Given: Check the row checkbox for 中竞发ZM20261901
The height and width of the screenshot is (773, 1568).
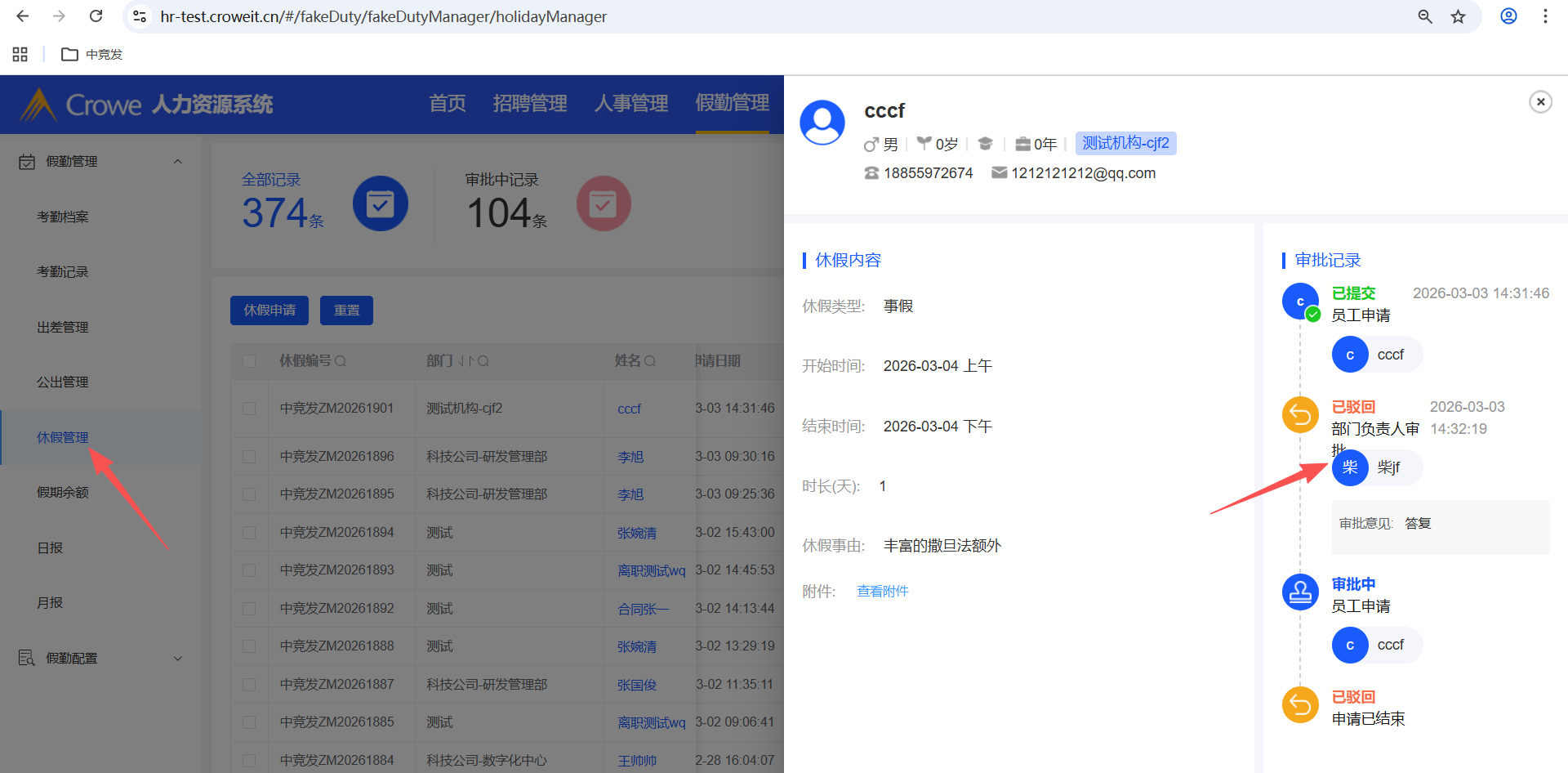Looking at the screenshot, I should tap(249, 409).
